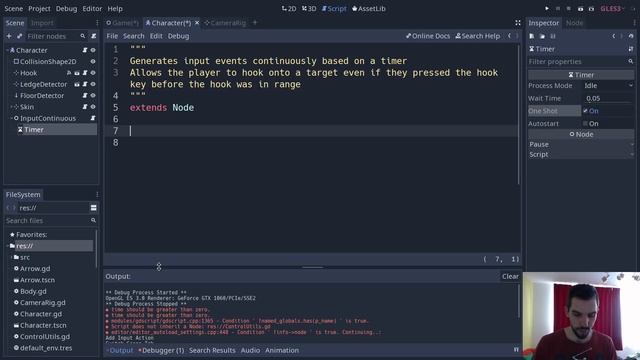Disable One Shot checkbox
This screenshot has height=360, width=640.
585,111
